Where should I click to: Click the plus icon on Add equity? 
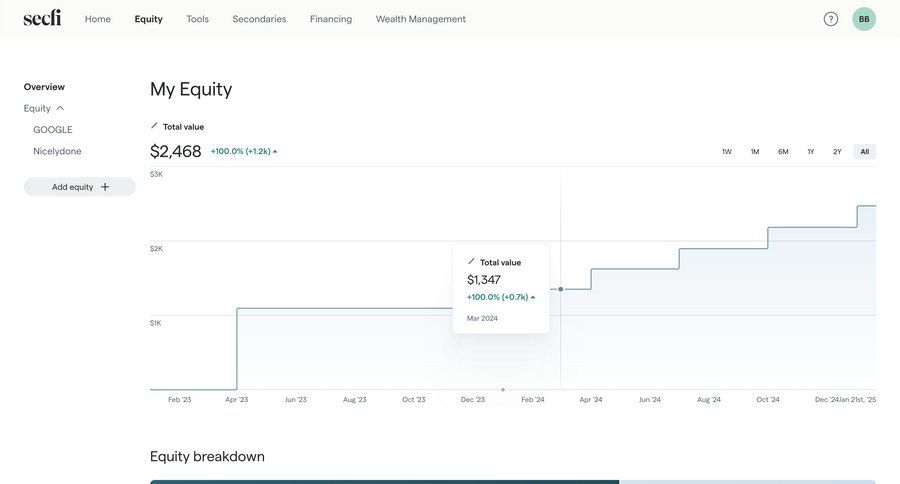[105, 187]
